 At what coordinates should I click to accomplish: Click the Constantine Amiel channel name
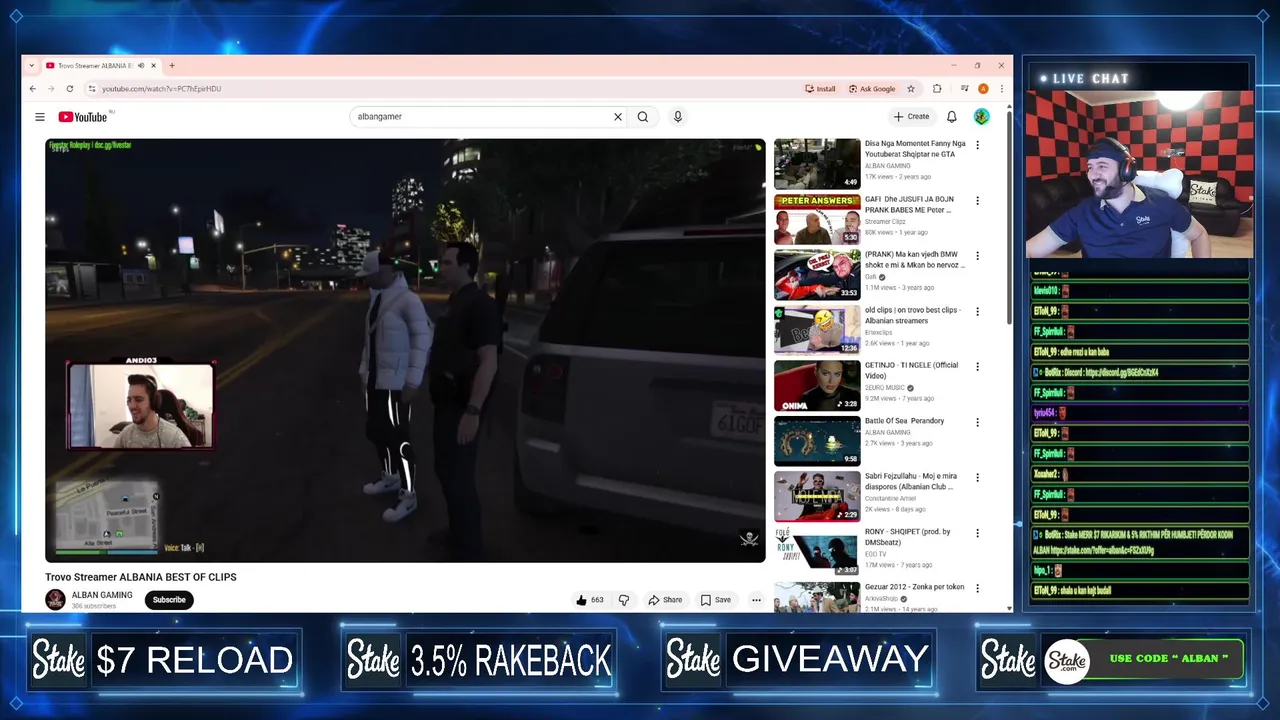(890, 498)
